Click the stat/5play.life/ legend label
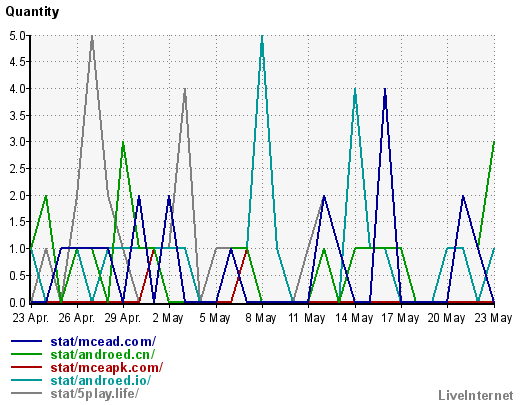 pyautogui.click(x=94, y=394)
